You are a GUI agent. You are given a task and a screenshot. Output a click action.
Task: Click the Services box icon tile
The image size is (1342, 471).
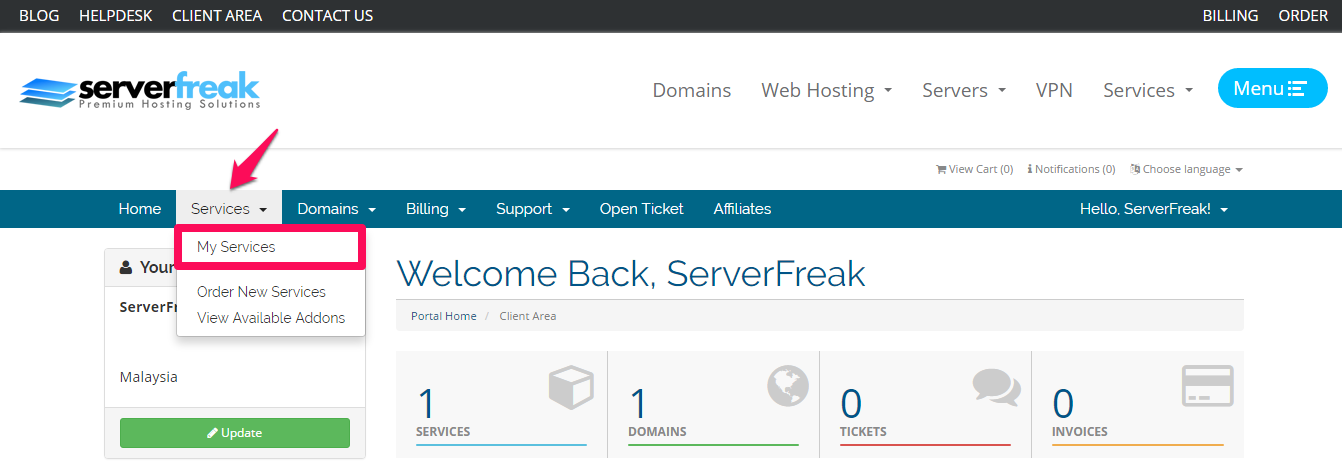pyautogui.click(x=571, y=385)
